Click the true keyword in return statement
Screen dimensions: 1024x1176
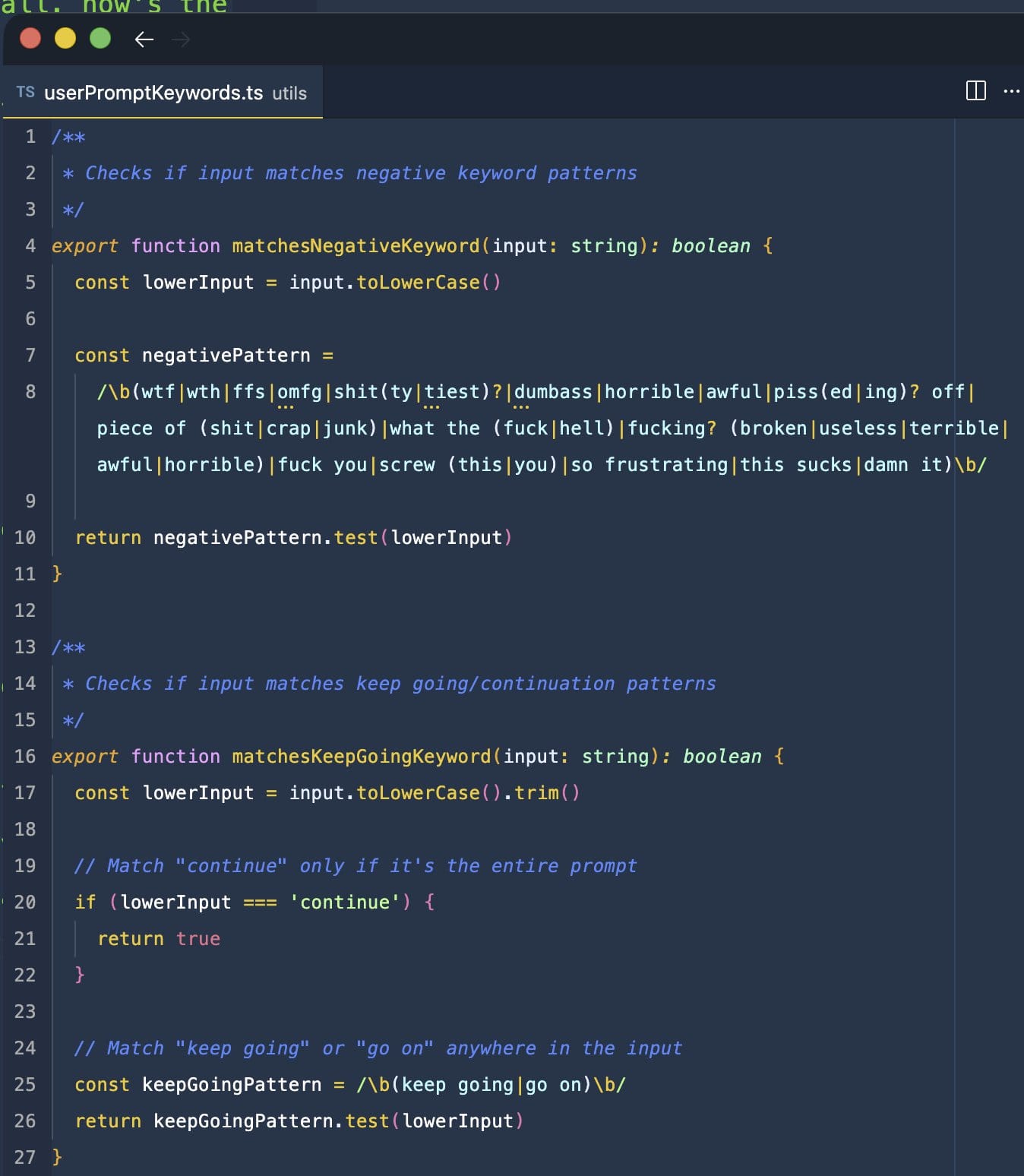pos(198,938)
